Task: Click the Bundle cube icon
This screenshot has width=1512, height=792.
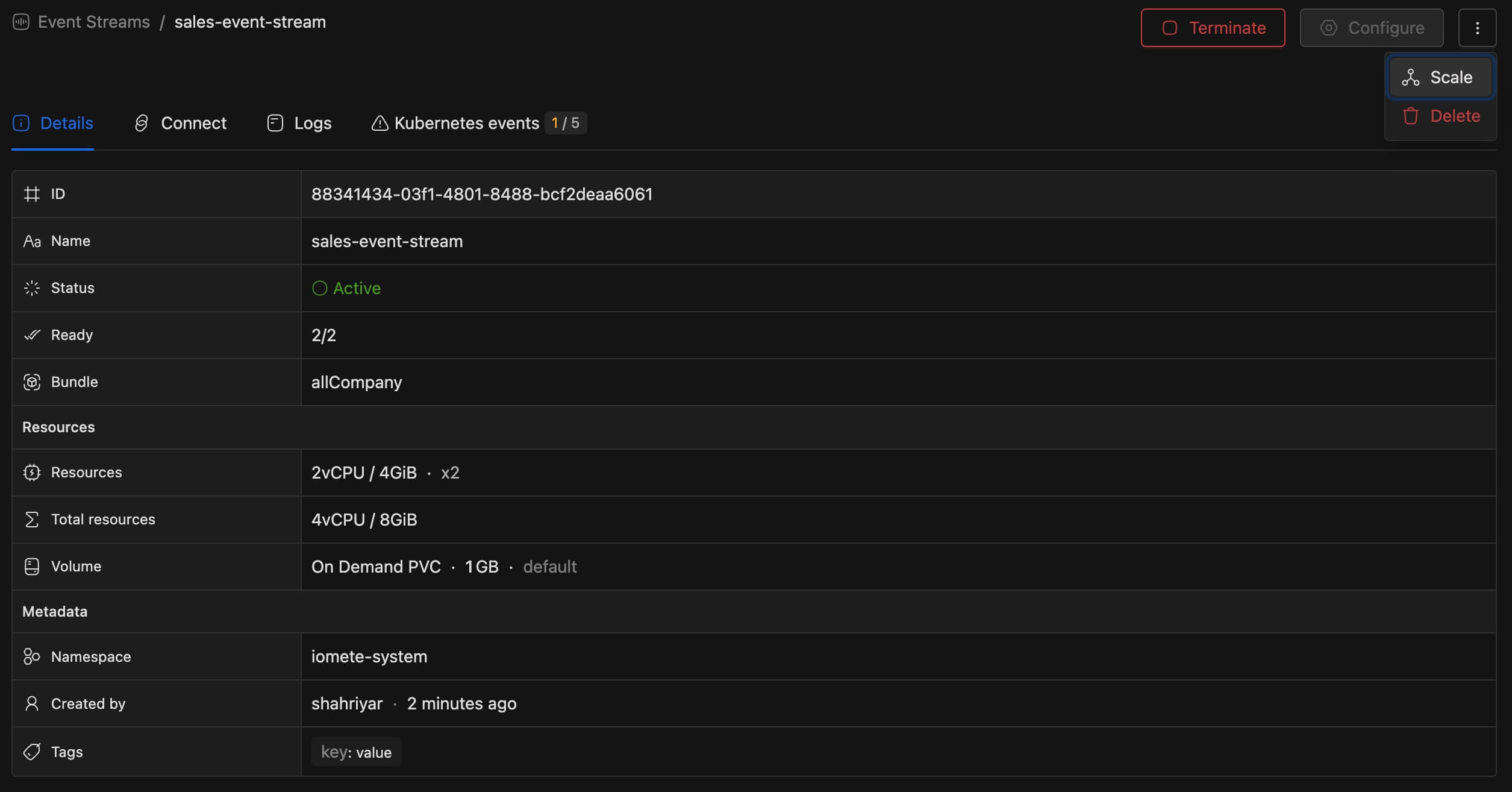Action: [32, 382]
